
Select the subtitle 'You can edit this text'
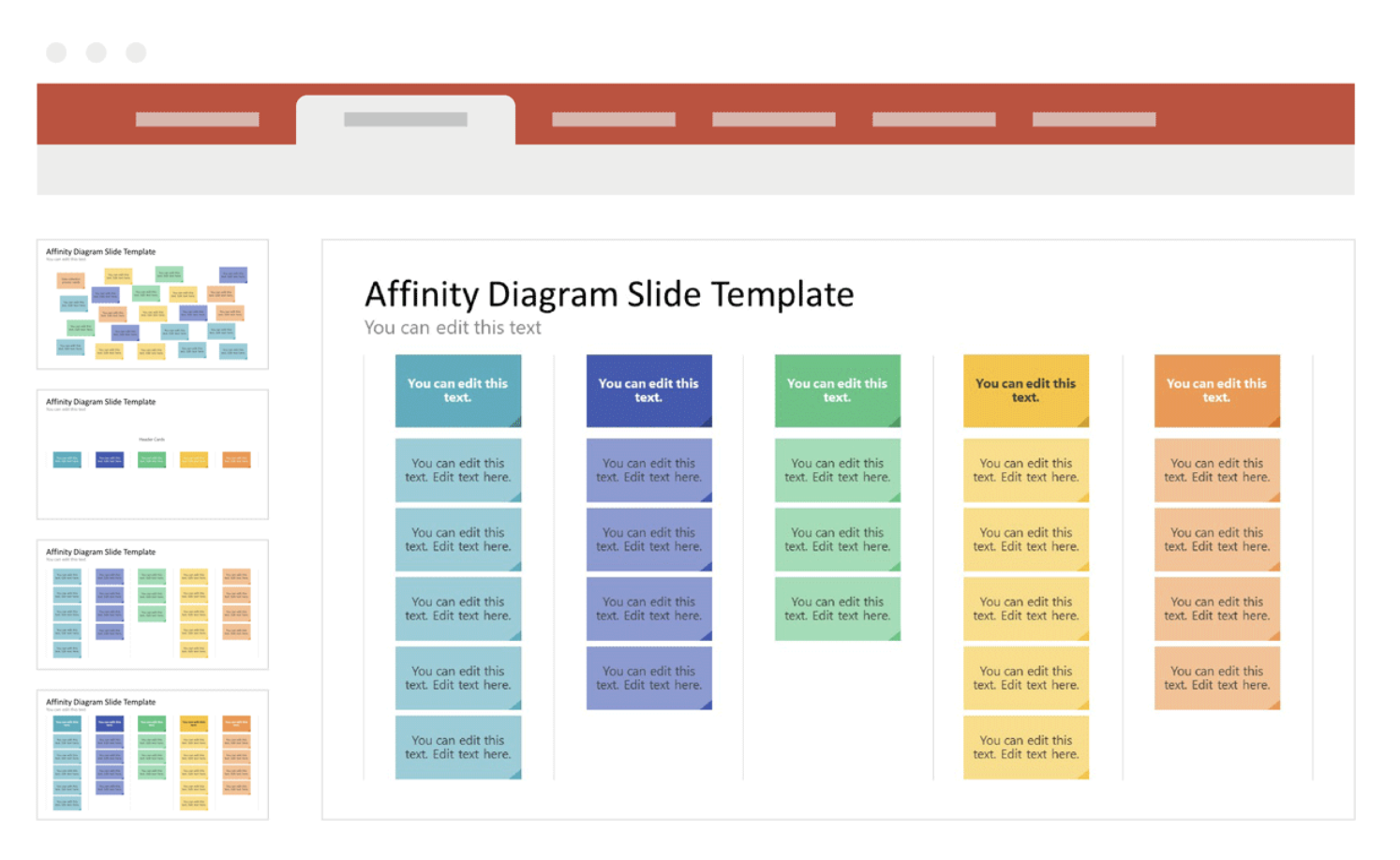click(453, 328)
